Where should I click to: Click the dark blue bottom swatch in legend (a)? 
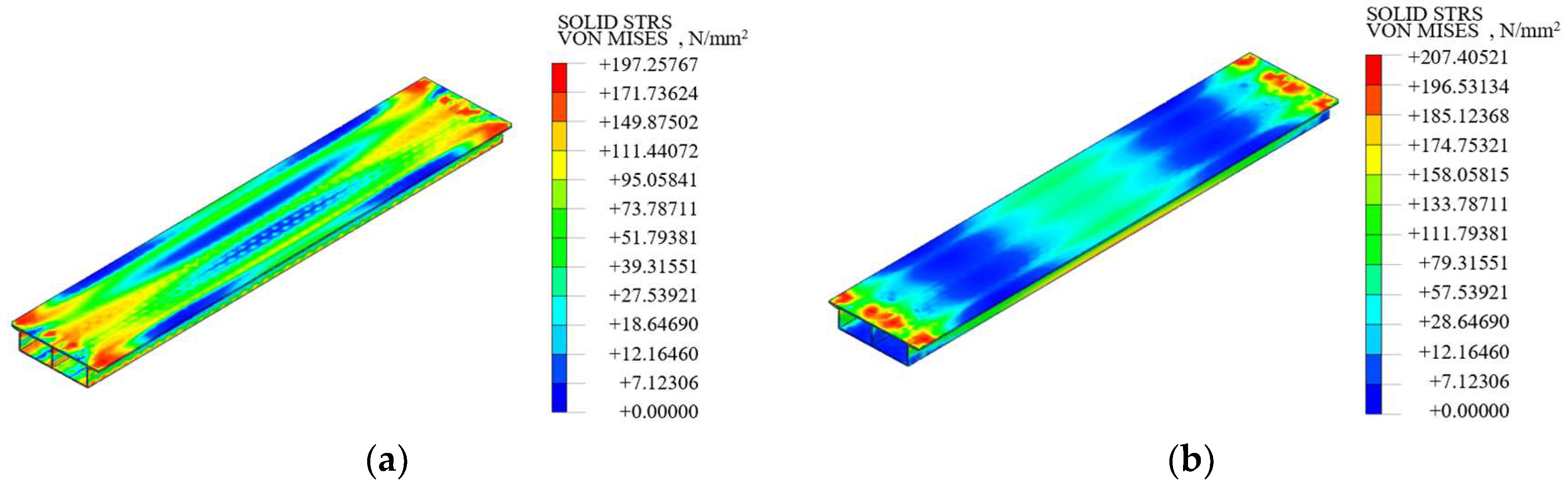tap(559, 398)
